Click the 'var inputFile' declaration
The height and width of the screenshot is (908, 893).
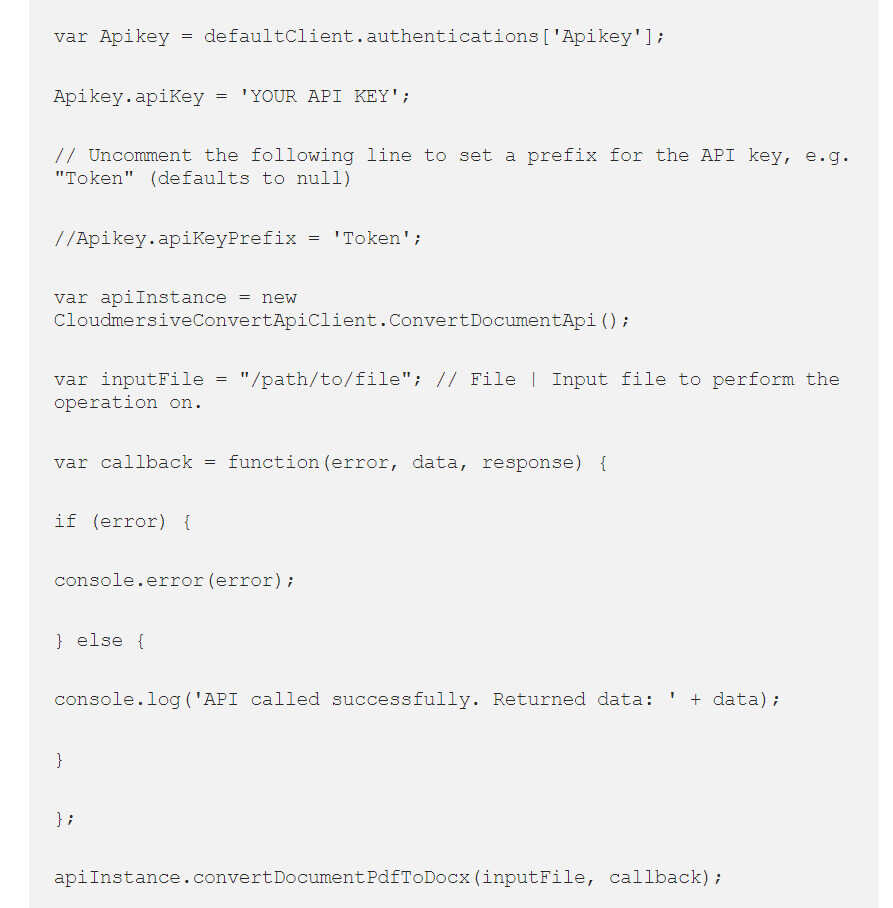pos(129,380)
